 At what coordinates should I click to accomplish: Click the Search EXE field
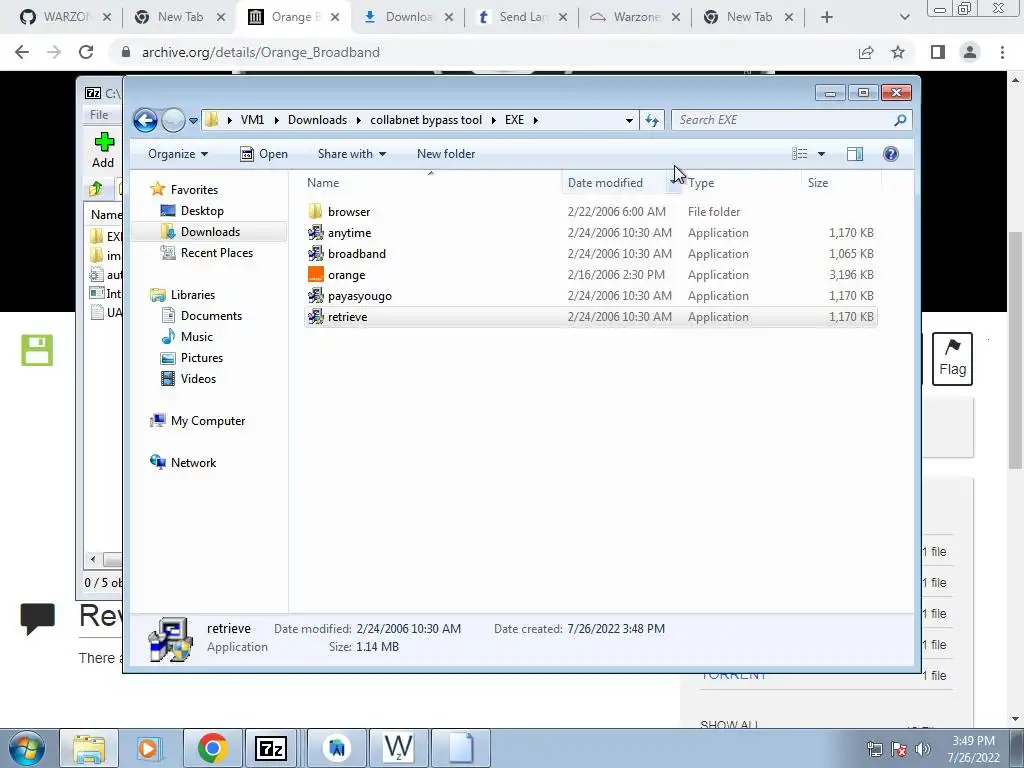point(791,120)
